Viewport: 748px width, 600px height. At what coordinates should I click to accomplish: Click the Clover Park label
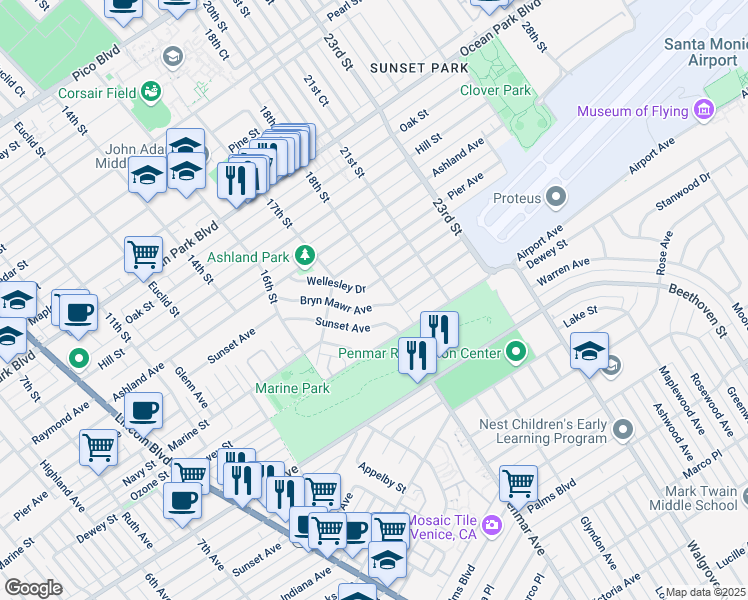point(495,90)
